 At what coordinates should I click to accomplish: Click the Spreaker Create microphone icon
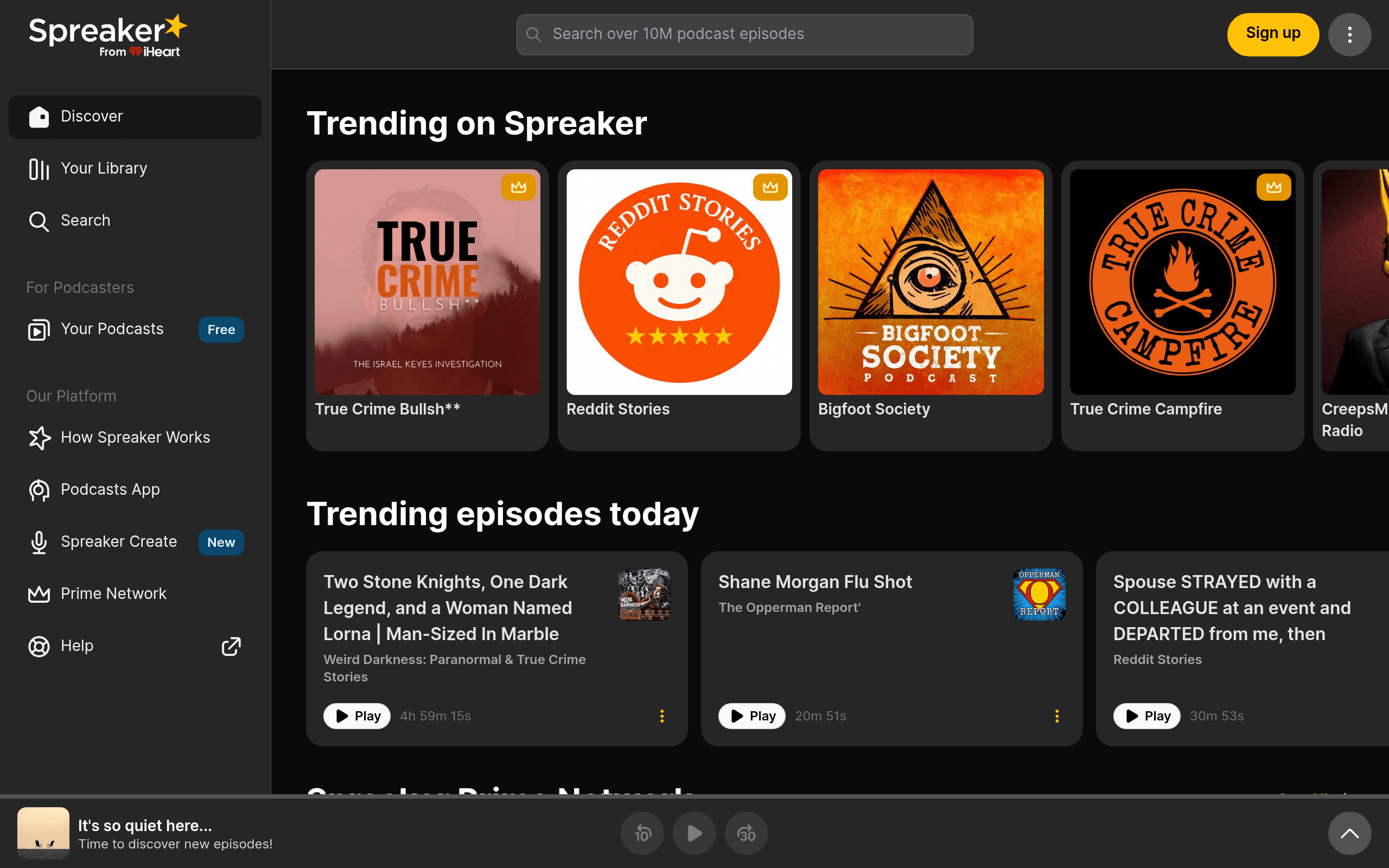(39, 542)
